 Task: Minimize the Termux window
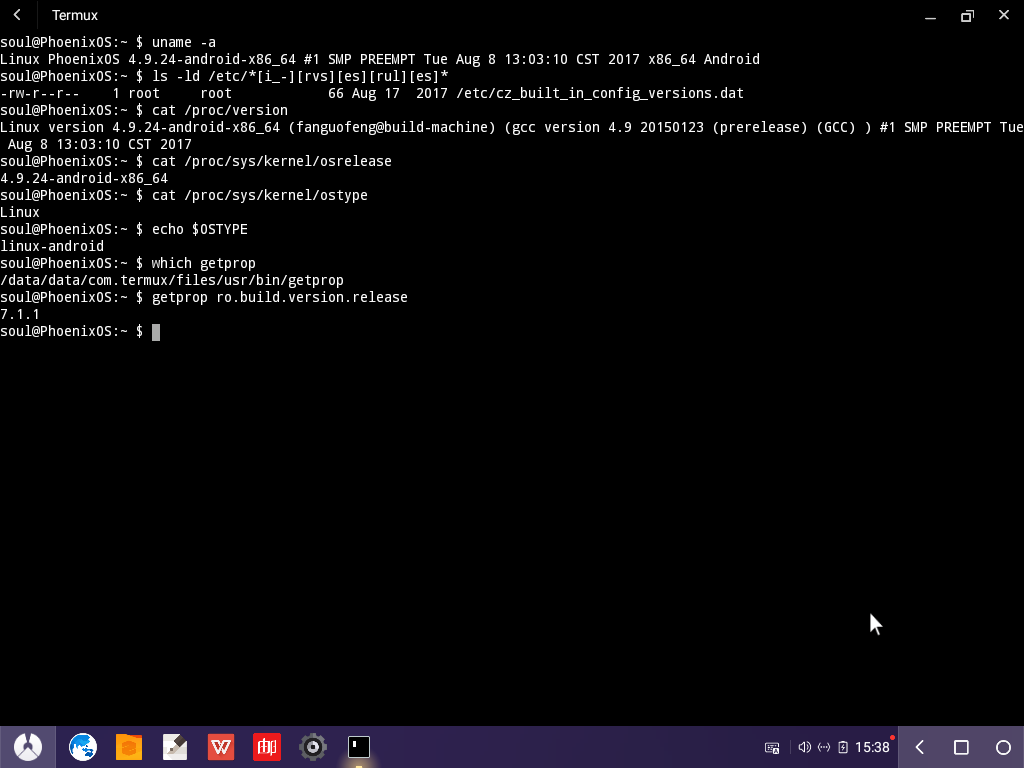pyautogui.click(x=931, y=16)
